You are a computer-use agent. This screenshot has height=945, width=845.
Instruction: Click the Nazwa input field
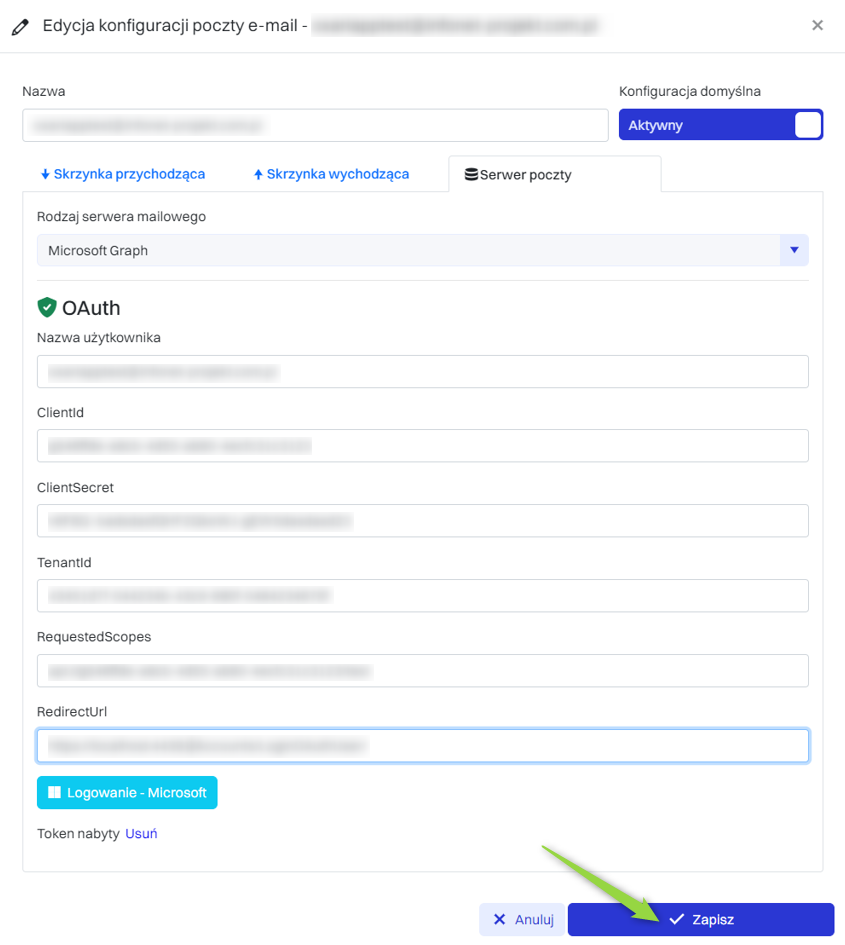coord(315,126)
